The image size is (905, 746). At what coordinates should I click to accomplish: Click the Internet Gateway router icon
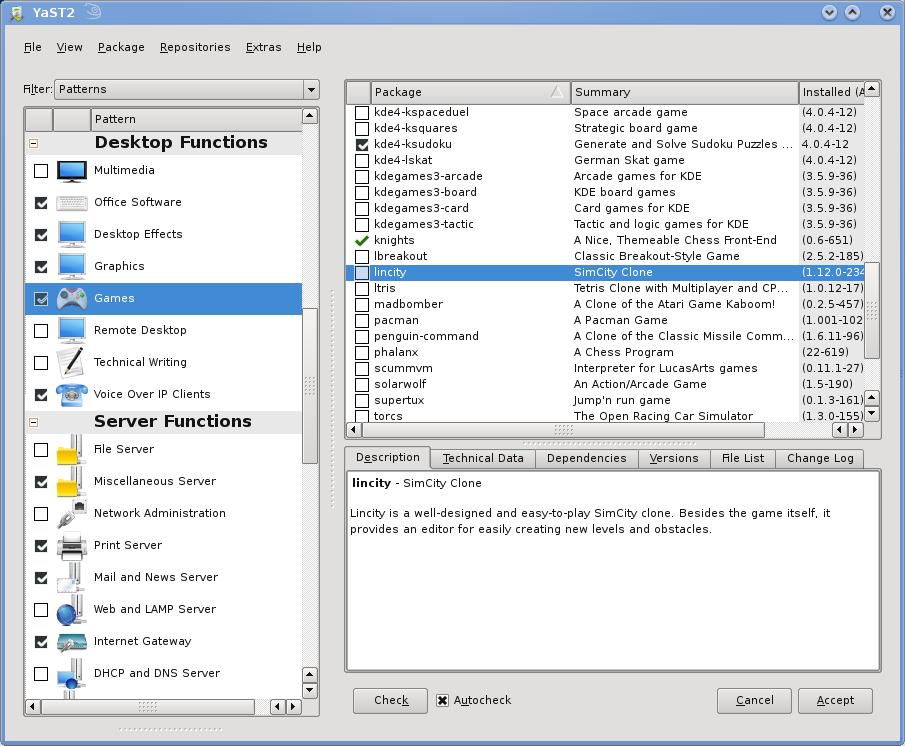pyautogui.click(x=71, y=642)
